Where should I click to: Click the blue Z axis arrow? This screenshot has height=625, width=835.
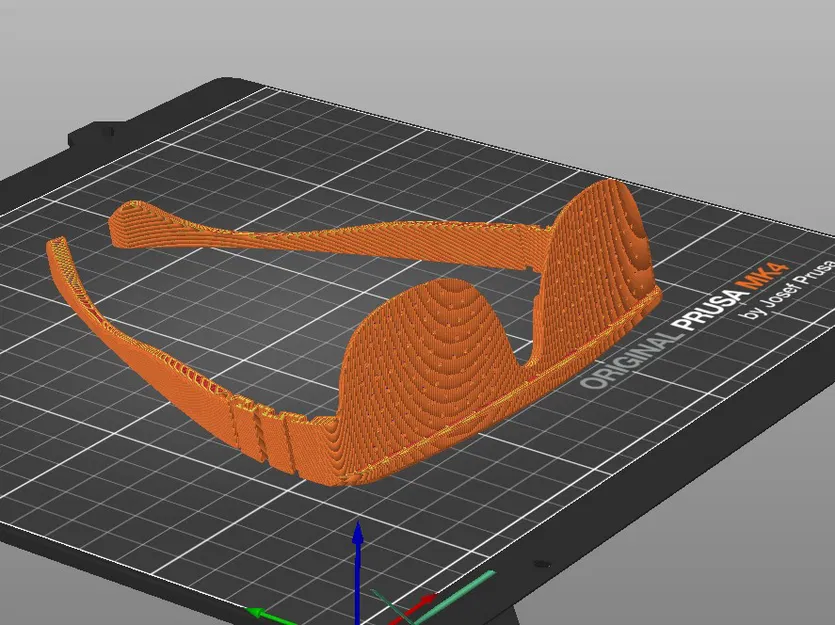click(x=358, y=572)
